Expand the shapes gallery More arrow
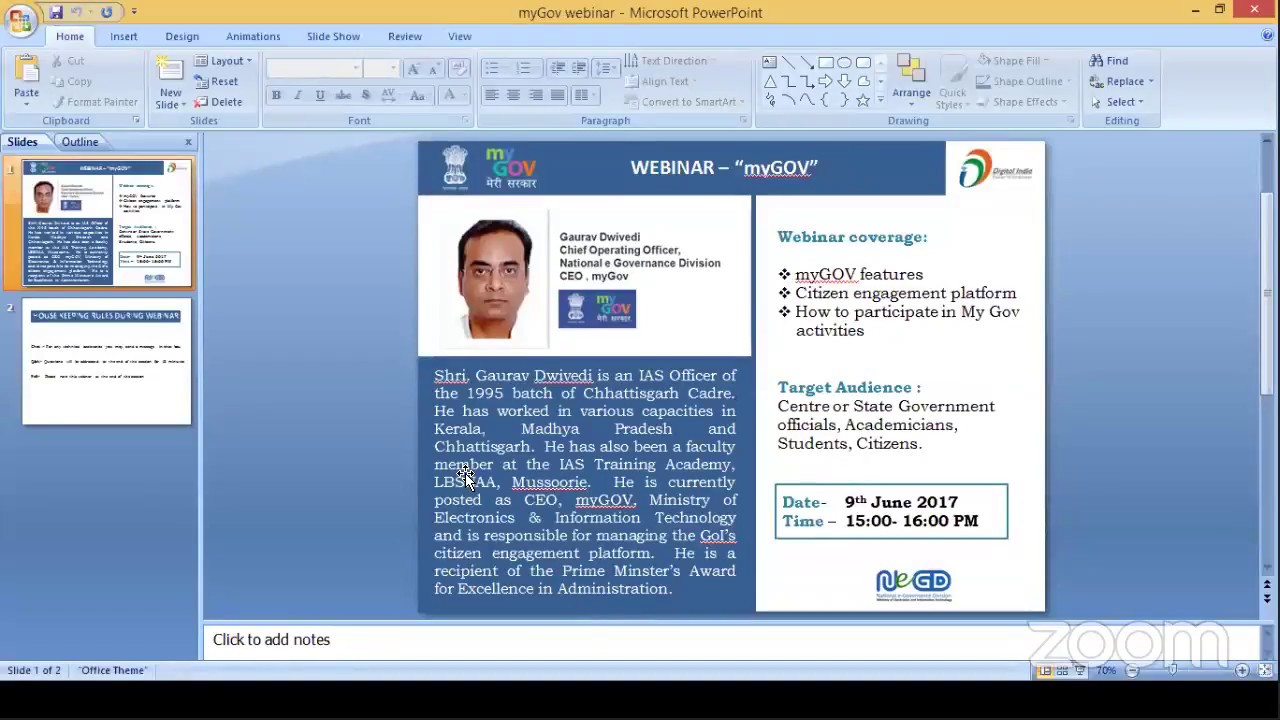The height and width of the screenshot is (720, 1280). click(x=880, y=100)
